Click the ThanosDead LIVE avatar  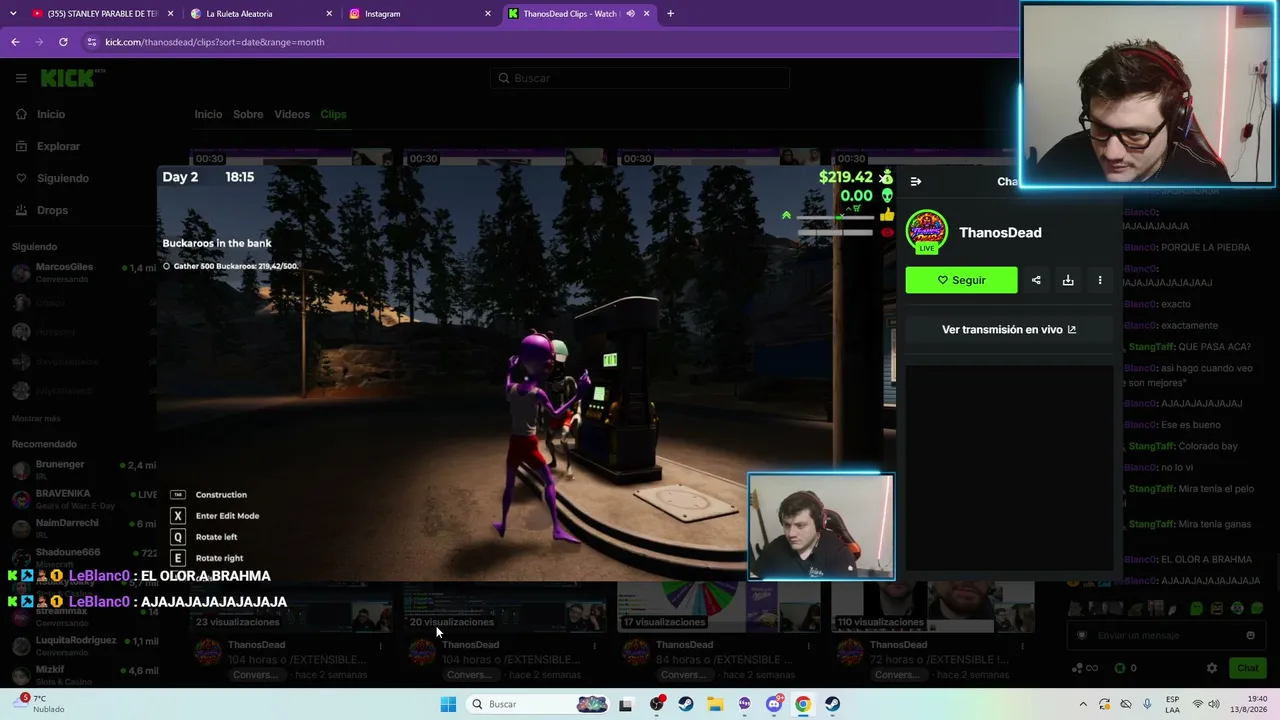coord(927,232)
